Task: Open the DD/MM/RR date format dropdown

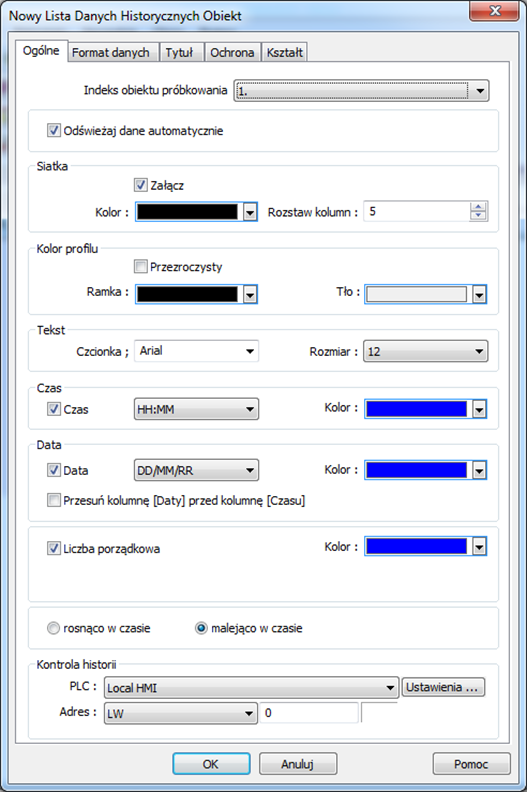Action: (x=196, y=470)
